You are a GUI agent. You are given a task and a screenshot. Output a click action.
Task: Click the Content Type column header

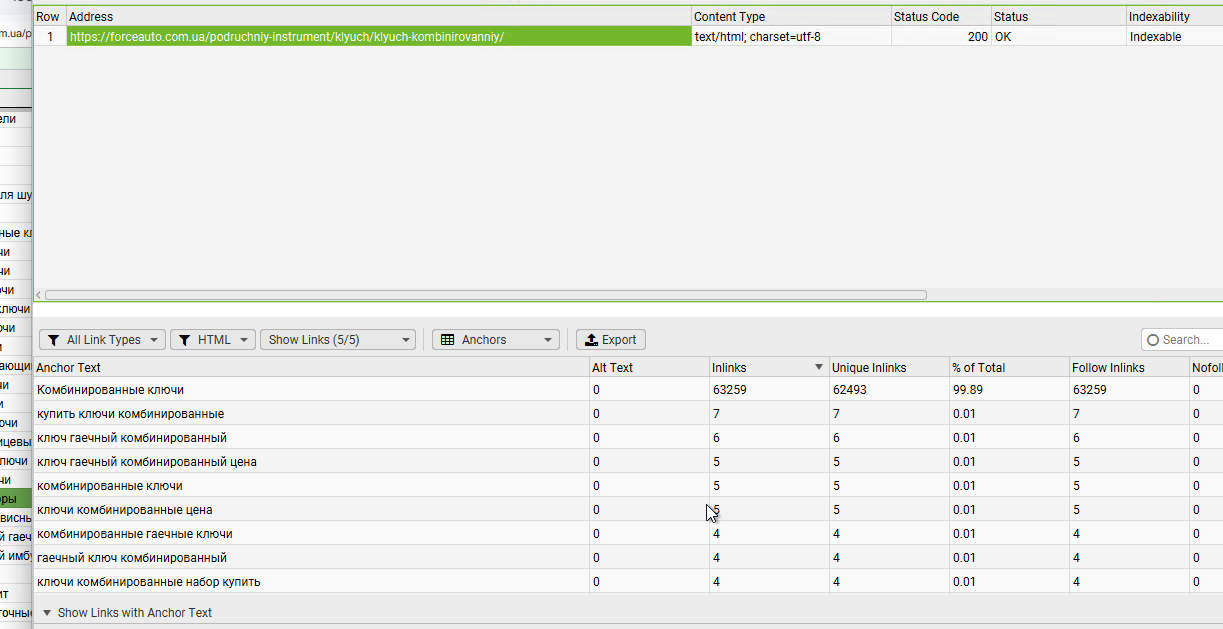(x=792, y=17)
